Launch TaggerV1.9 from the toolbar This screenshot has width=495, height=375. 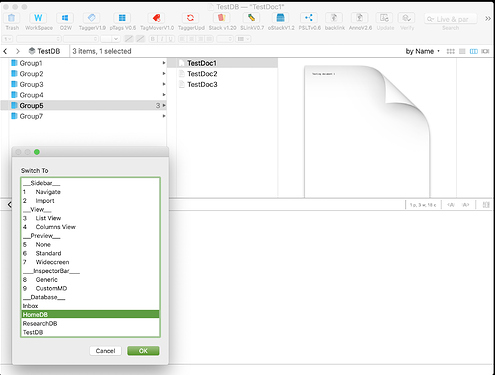[x=92, y=18]
